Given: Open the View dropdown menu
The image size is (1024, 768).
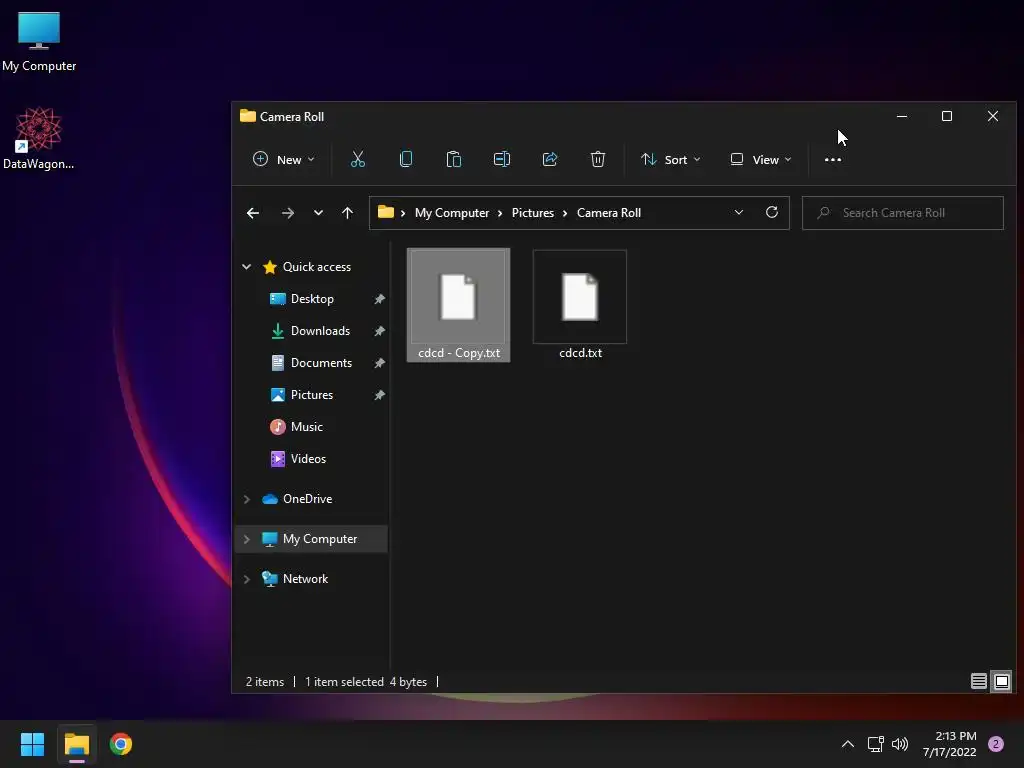Looking at the screenshot, I should click(x=761, y=159).
